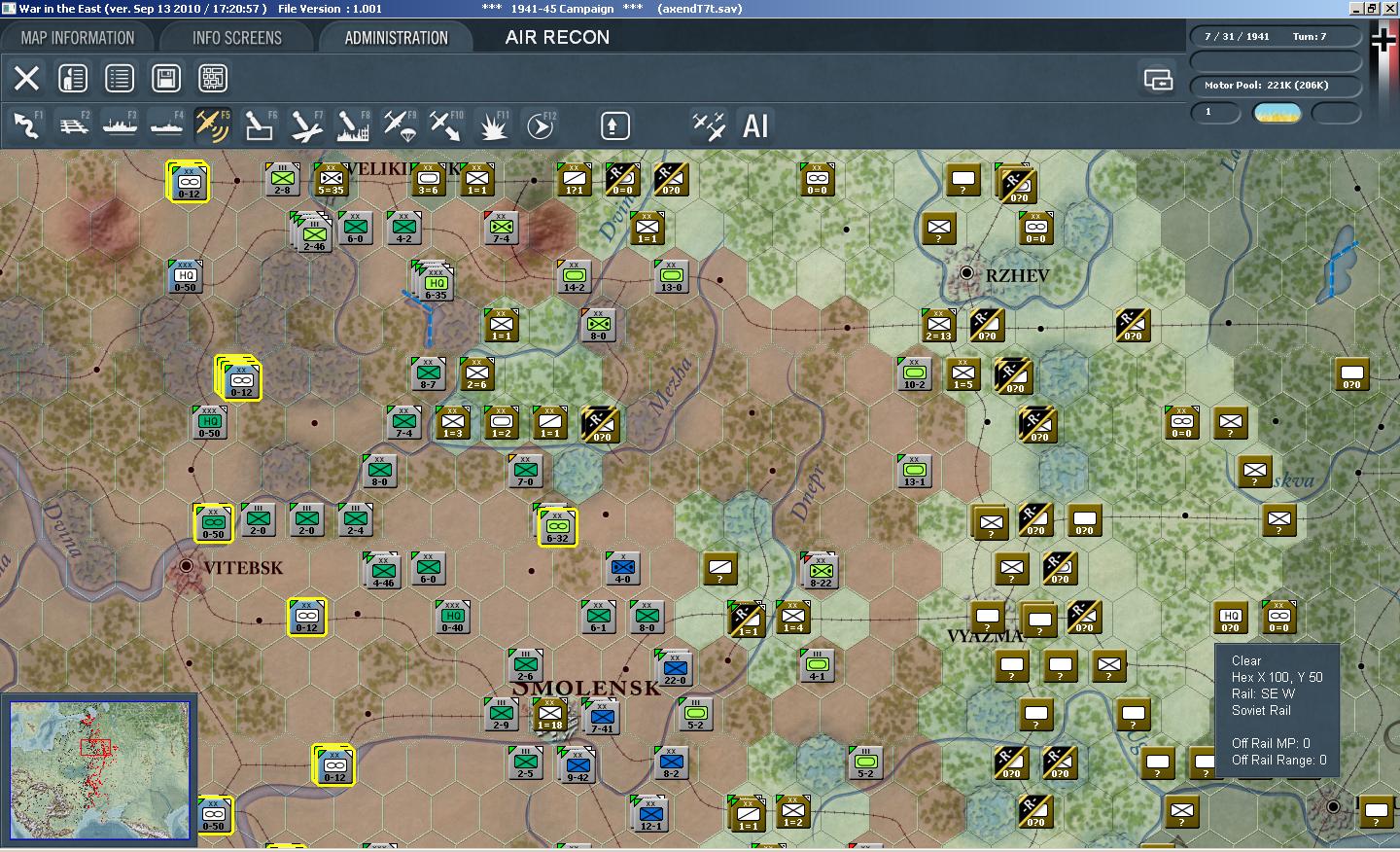This screenshot has height=852, width=1400.
Task: Minimize the War in the East window
Action: point(1357,8)
